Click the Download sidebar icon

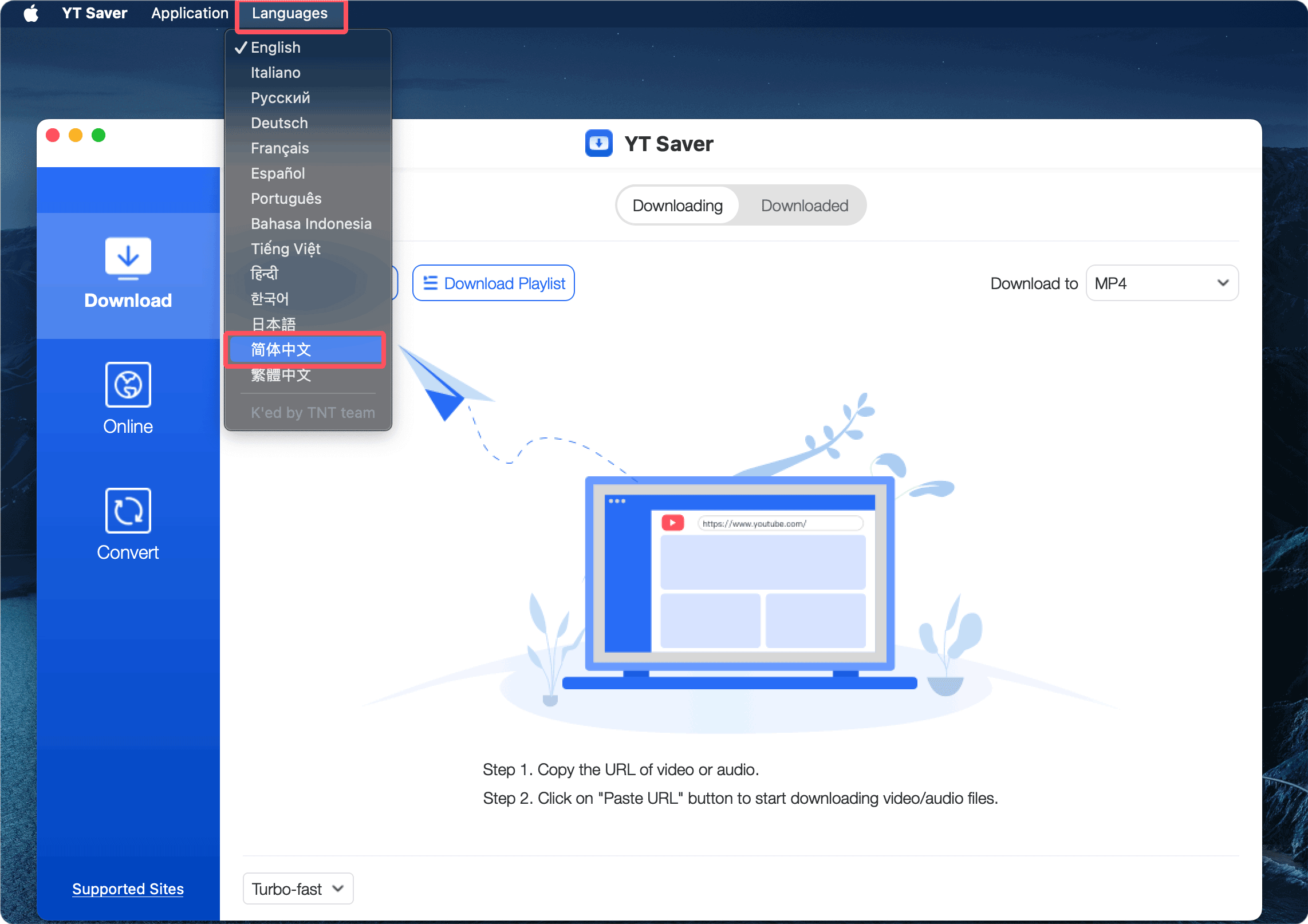(128, 258)
